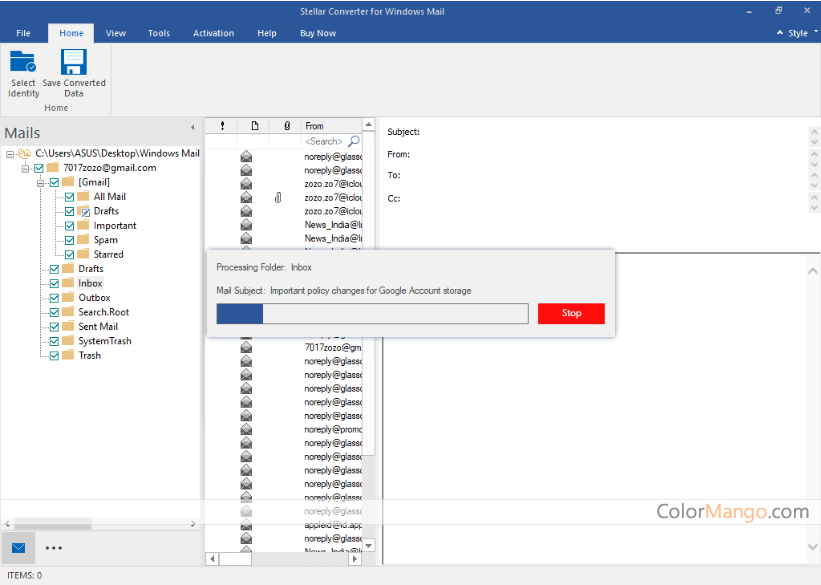Toggle the Inbox folder checkbox
This screenshot has height=585, width=821.
54,283
